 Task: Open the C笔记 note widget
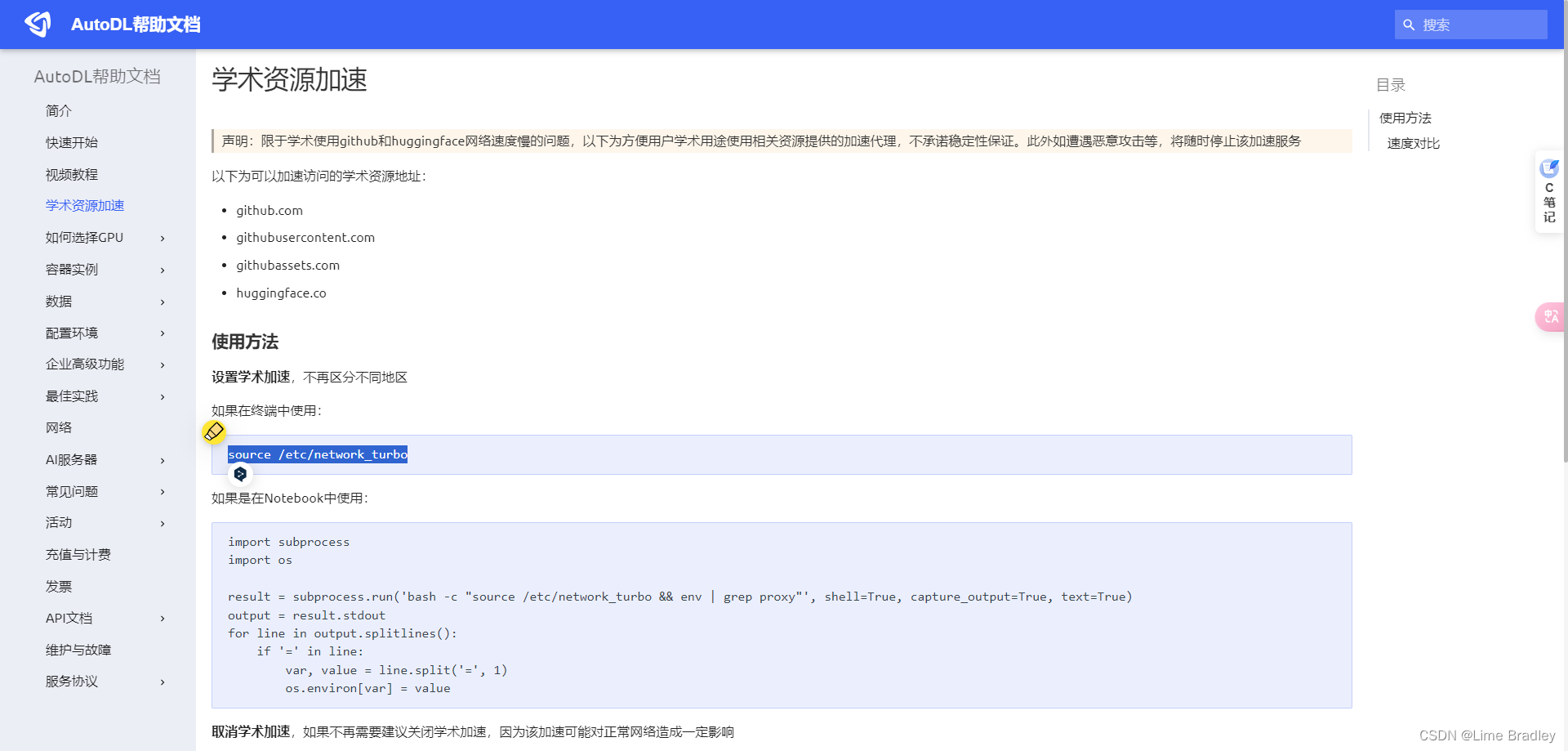[1549, 192]
